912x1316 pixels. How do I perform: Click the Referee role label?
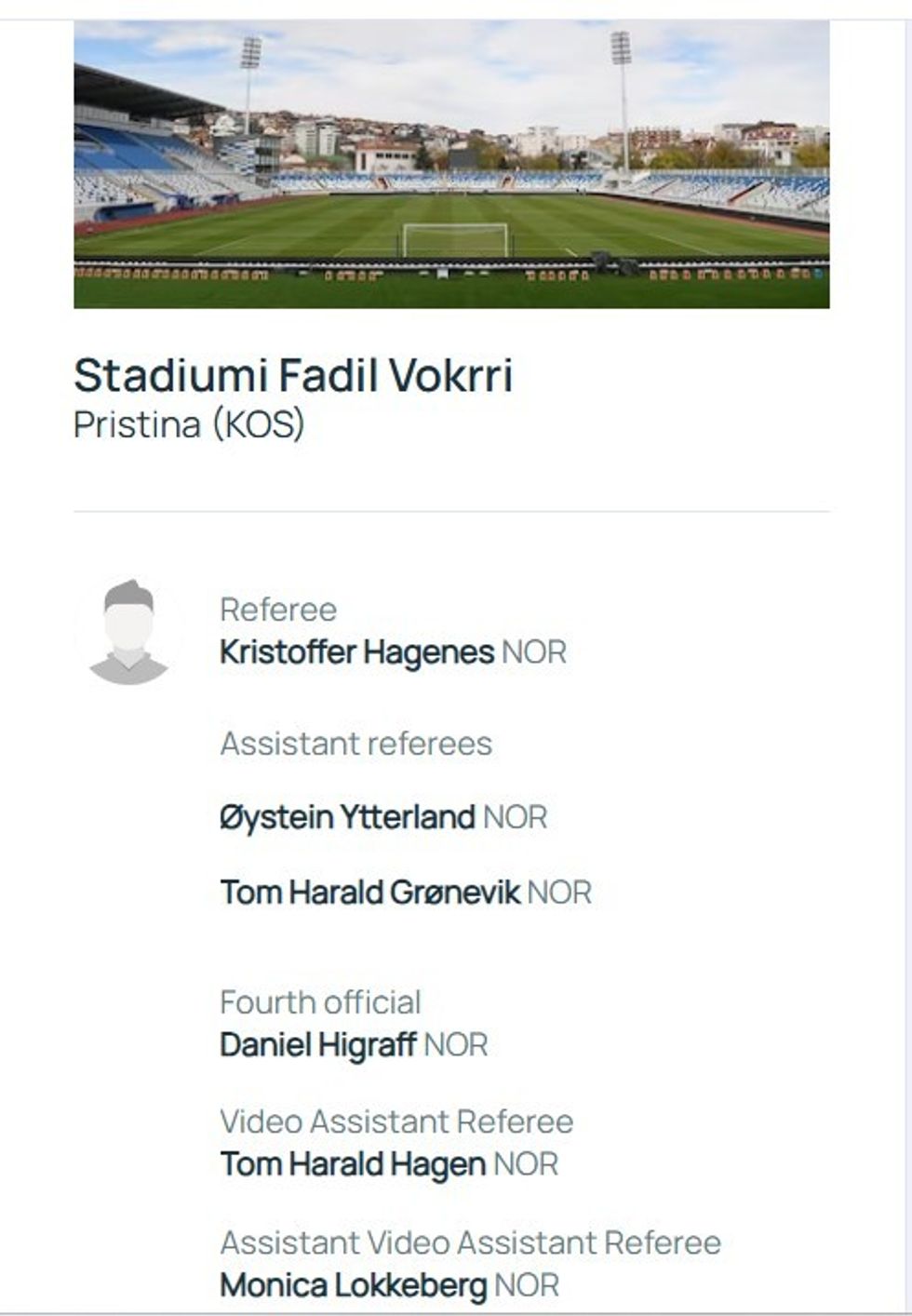tap(278, 610)
